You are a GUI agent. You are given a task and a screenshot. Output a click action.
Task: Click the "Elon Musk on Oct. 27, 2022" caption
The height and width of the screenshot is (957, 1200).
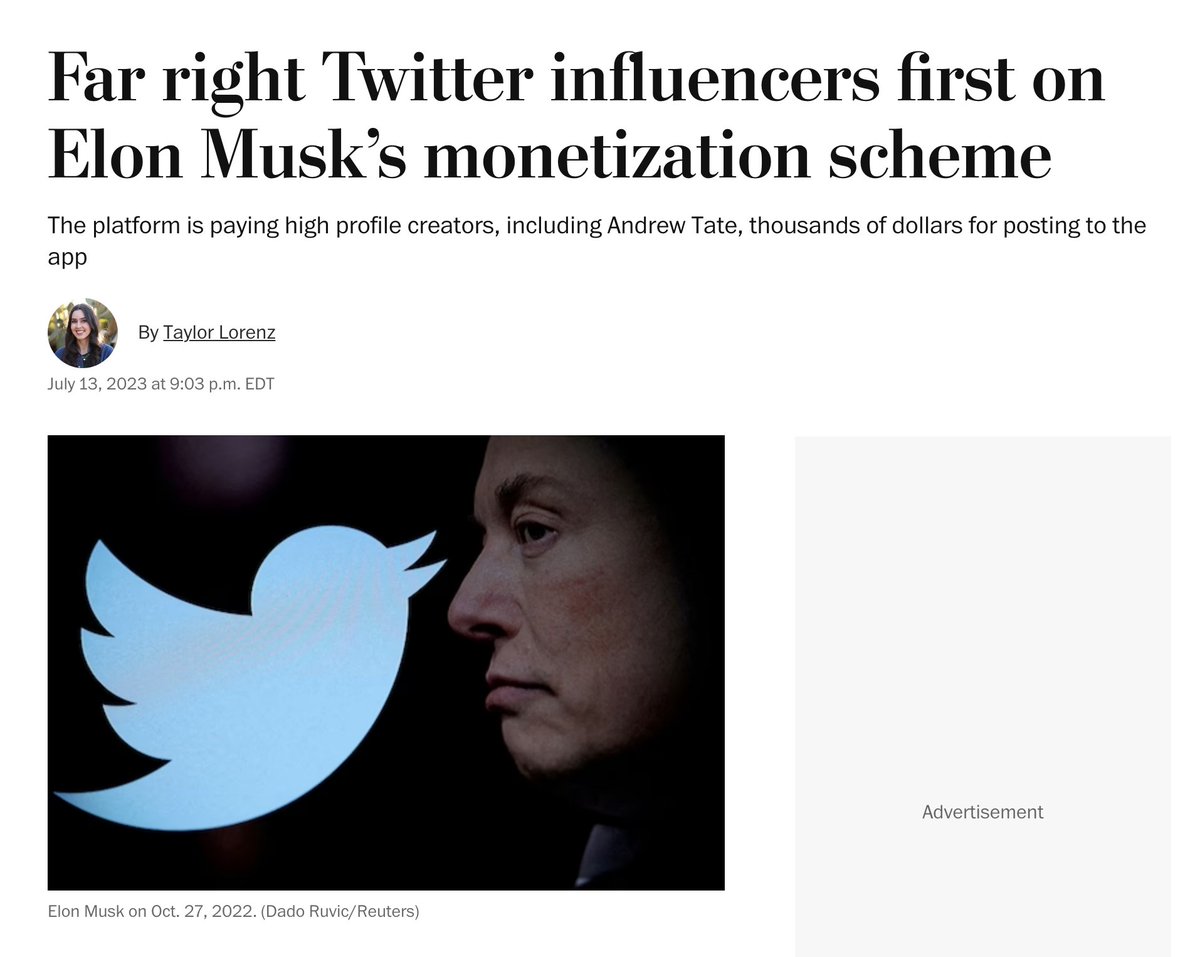pos(151,912)
